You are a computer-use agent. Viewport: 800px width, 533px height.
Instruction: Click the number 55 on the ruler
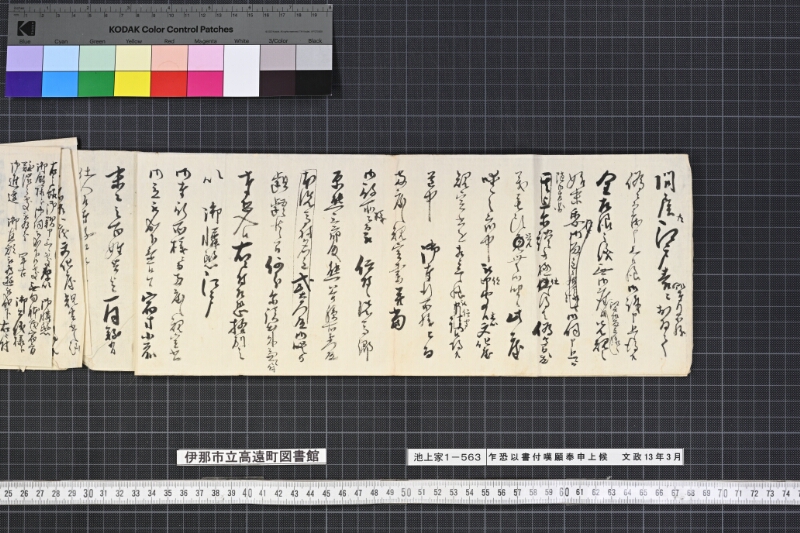coord(485,493)
